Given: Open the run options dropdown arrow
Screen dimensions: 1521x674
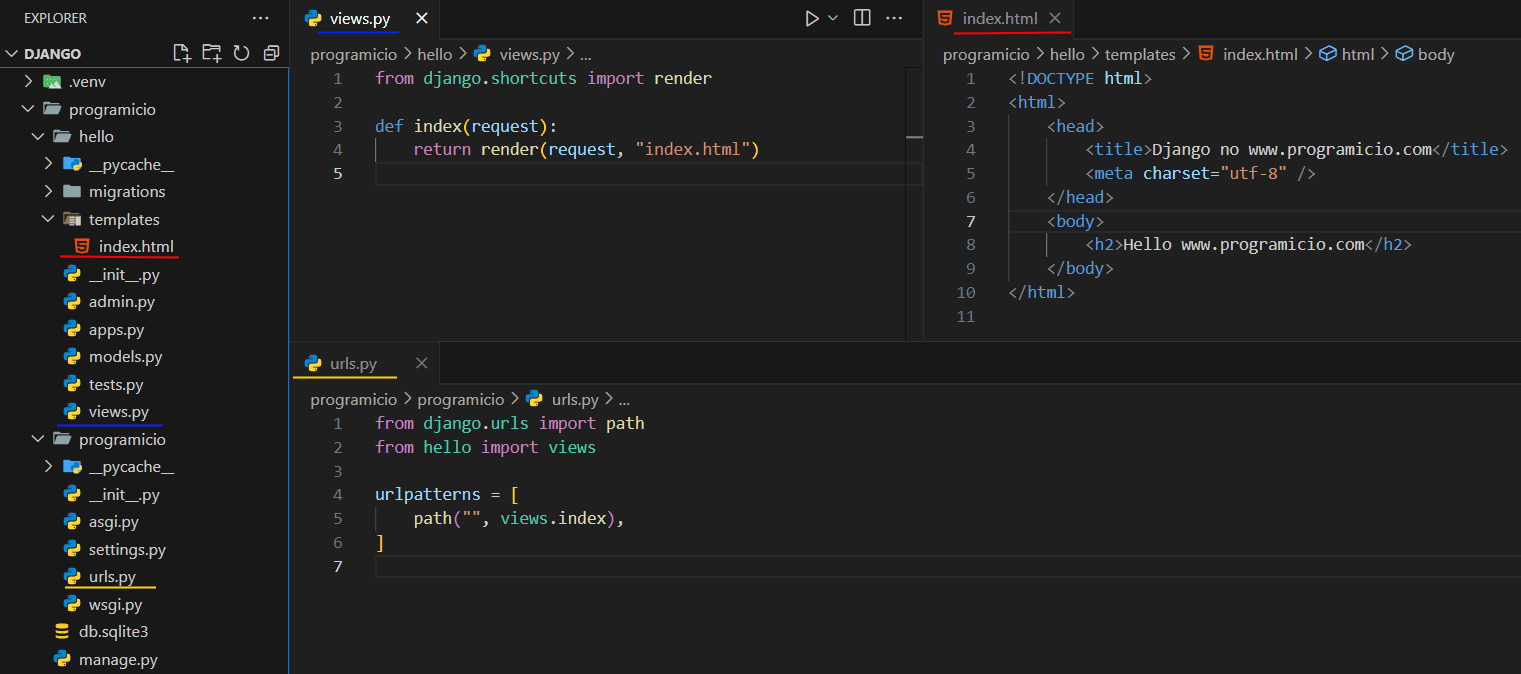Looking at the screenshot, I should 833,18.
